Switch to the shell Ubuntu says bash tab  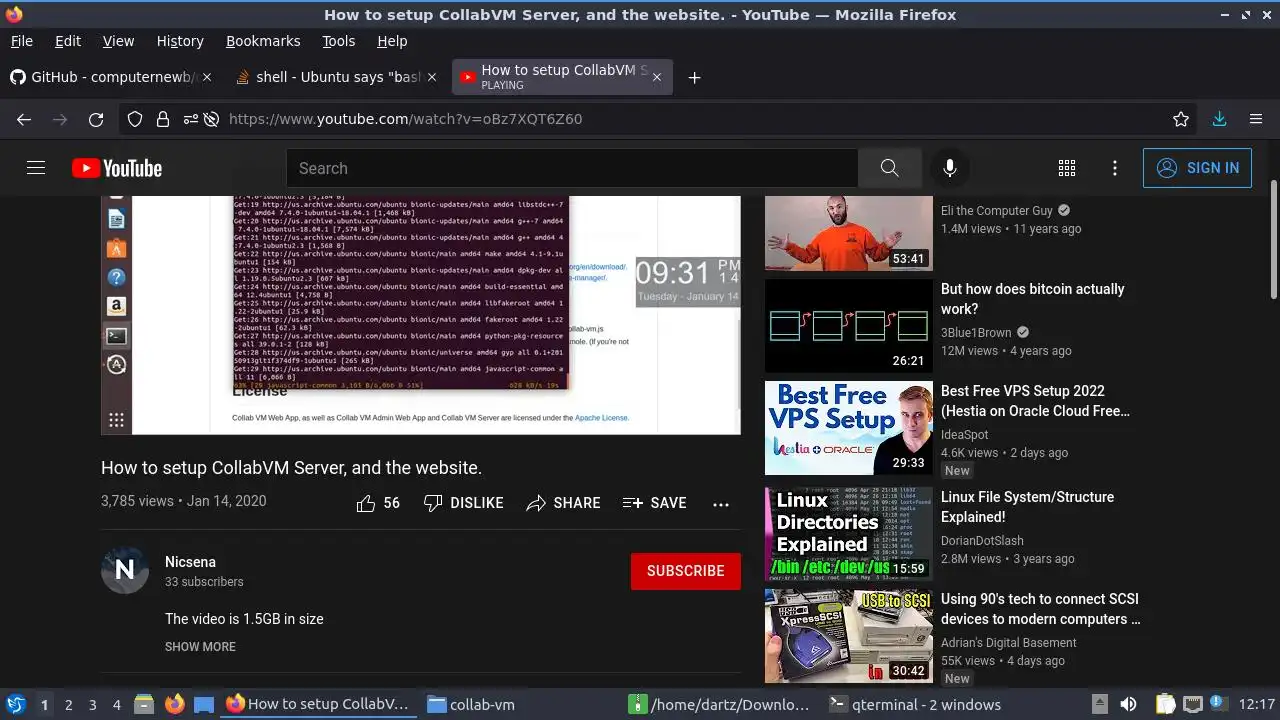tap(337, 77)
